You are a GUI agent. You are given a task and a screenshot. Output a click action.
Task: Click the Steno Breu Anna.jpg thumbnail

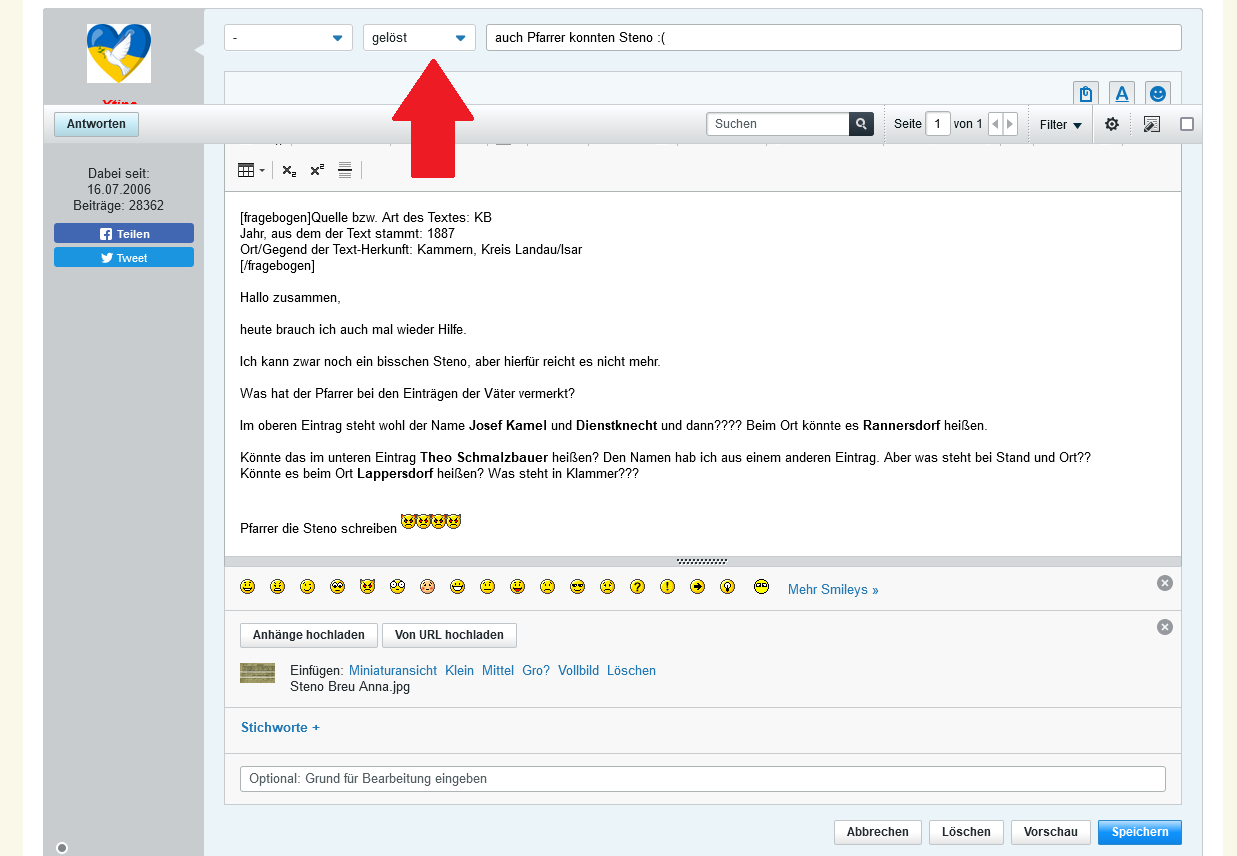(257, 673)
